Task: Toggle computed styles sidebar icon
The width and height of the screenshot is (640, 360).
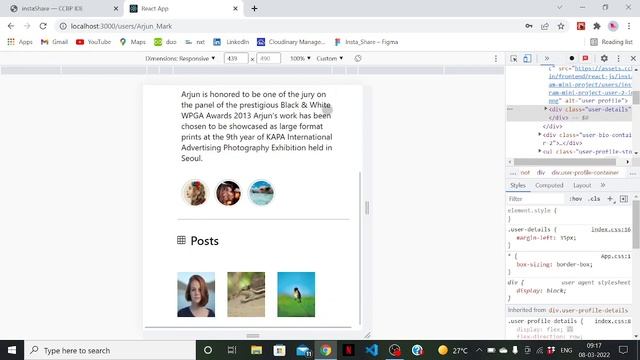Action: [624, 199]
